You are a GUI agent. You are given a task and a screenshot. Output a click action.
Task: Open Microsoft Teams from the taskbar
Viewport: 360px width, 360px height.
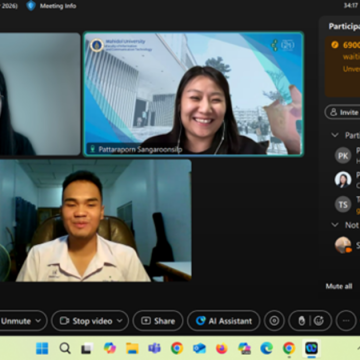pos(154,348)
